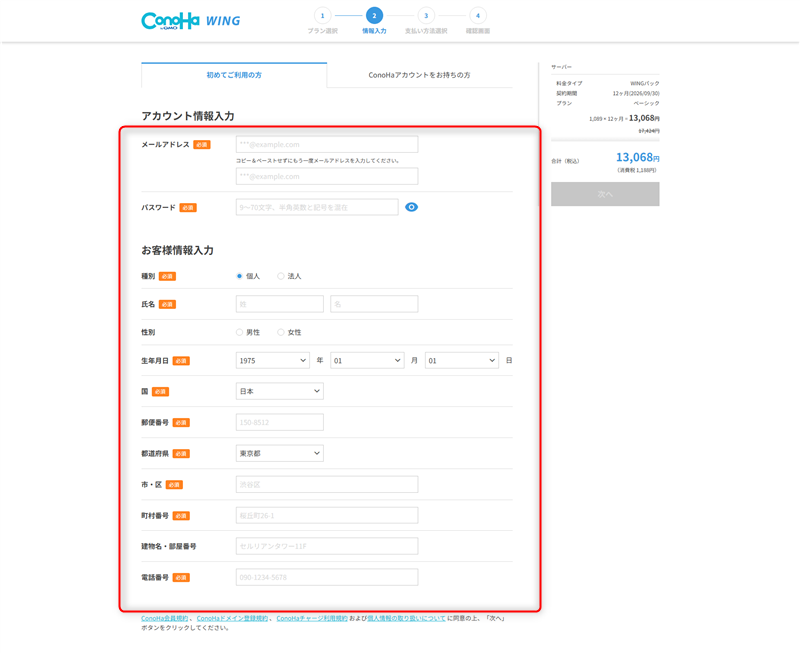Select the 法人 radio button
The image size is (800, 653).
[x=281, y=276]
